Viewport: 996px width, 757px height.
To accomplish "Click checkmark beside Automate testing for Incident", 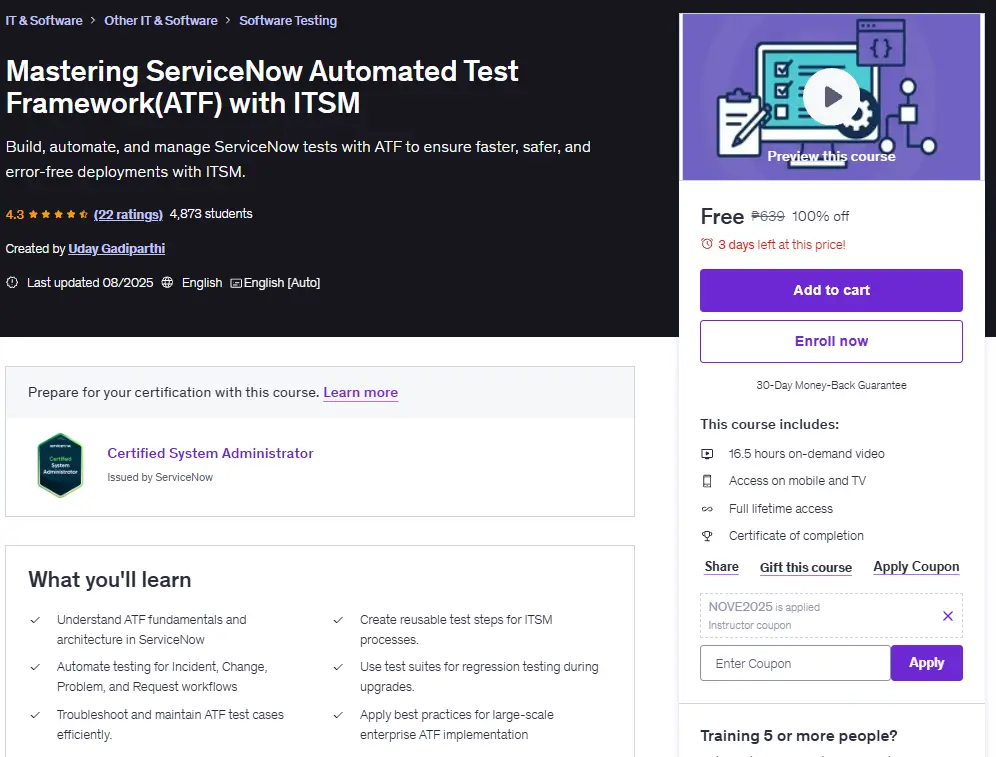I will pyautogui.click(x=36, y=667).
